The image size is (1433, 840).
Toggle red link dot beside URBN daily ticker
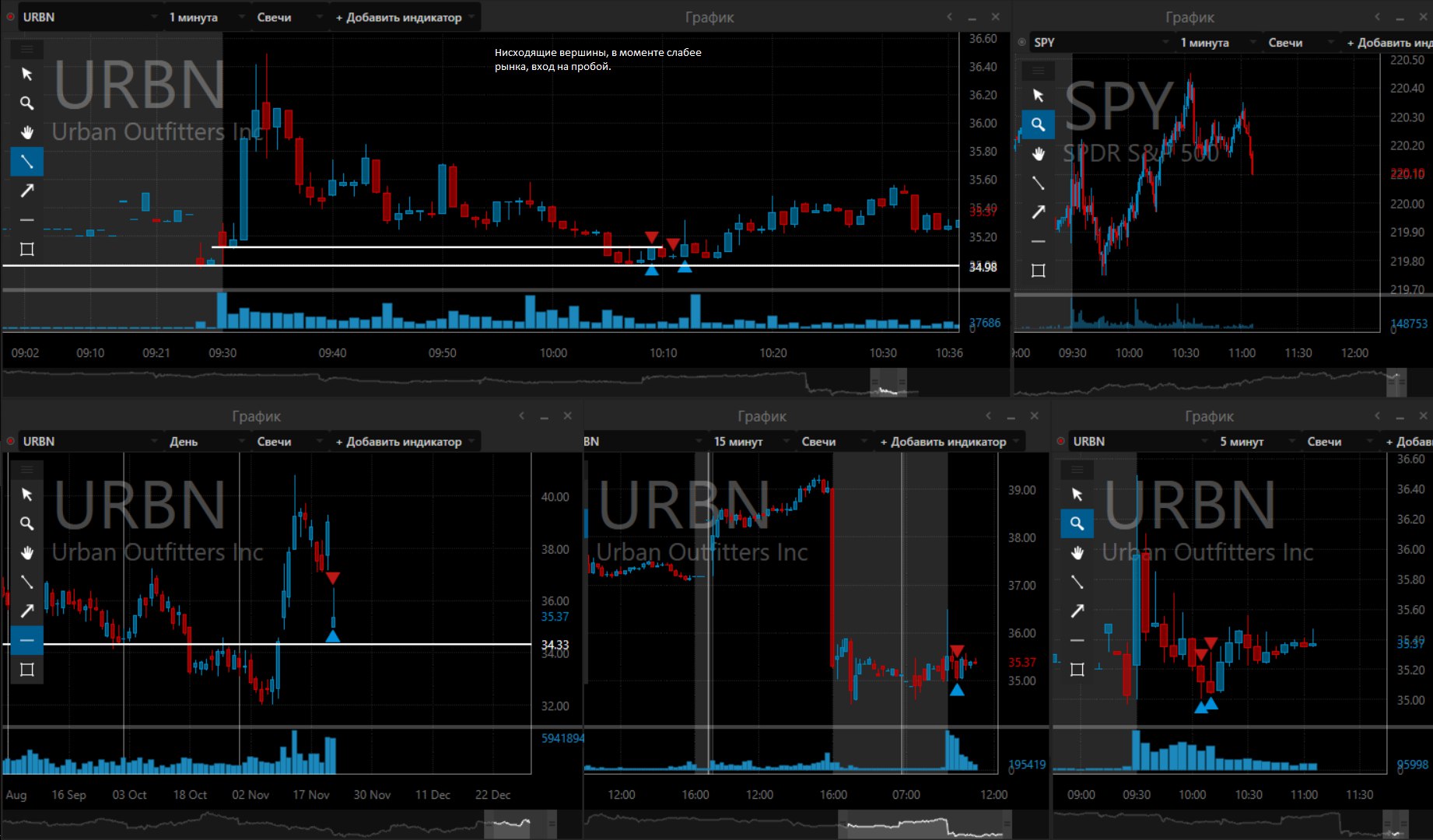[10, 441]
